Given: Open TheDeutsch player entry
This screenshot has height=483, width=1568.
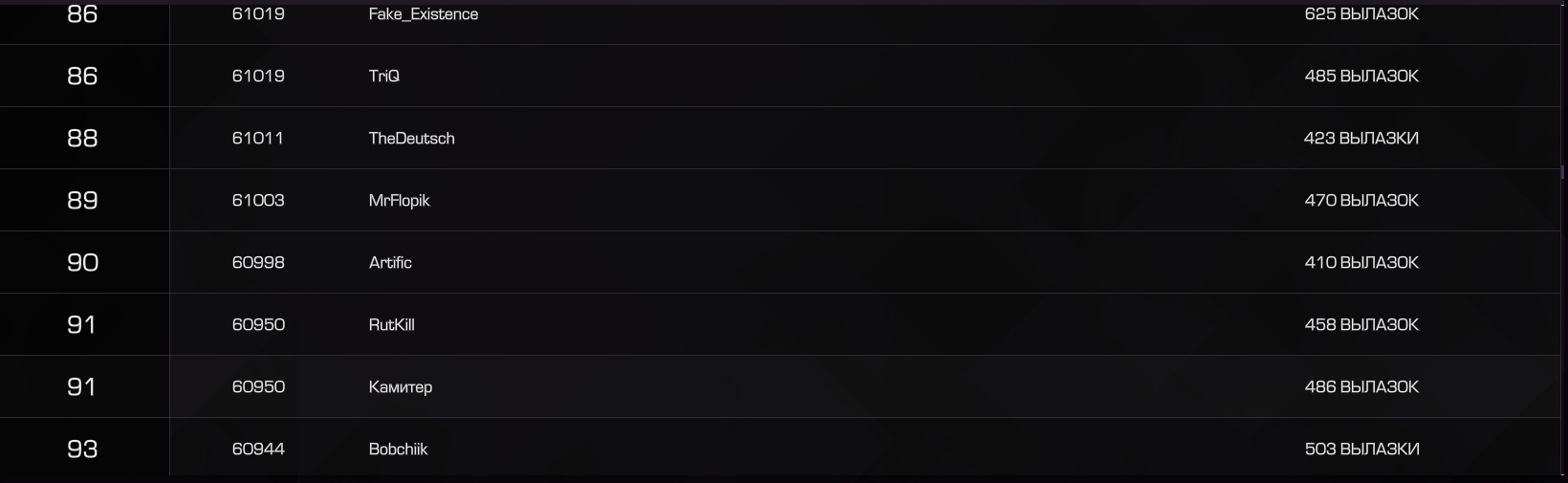Looking at the screenshot, I should tap(412, 138).
